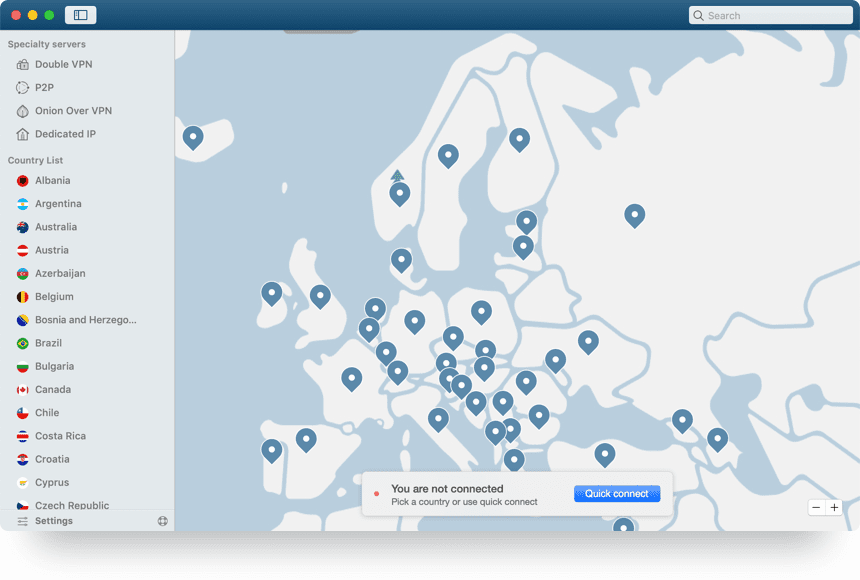Open Double VPN specialty servers
860x580 pixels.
tap(88, 64)
